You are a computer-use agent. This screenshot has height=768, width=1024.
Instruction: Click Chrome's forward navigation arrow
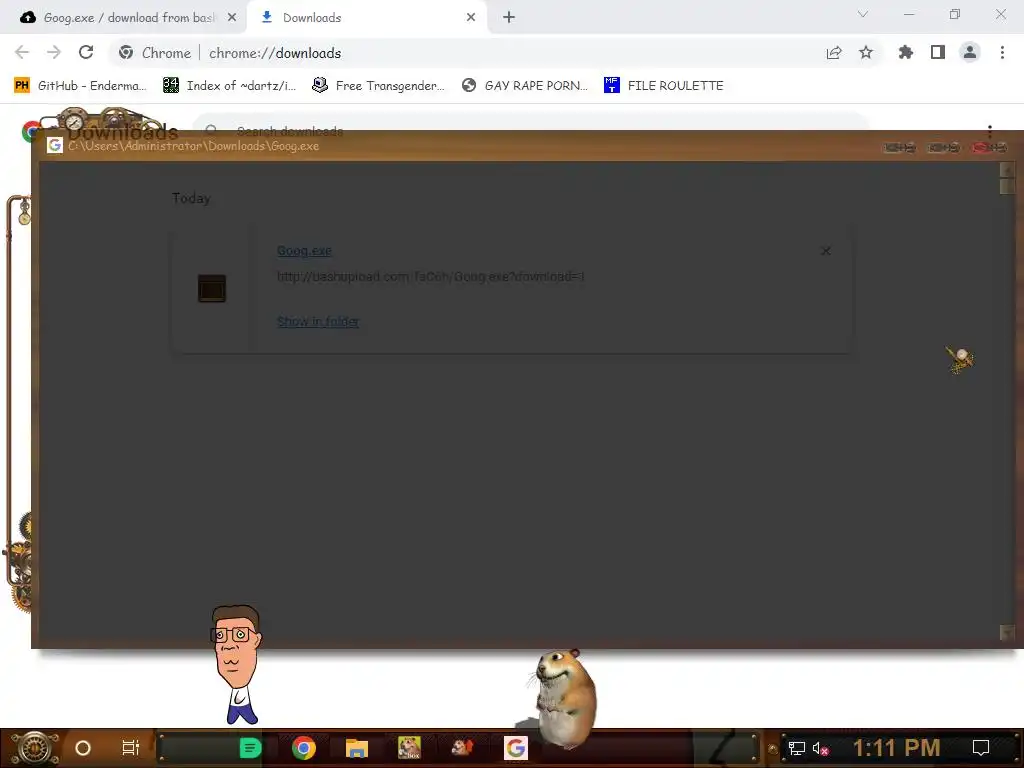[54, 53]
